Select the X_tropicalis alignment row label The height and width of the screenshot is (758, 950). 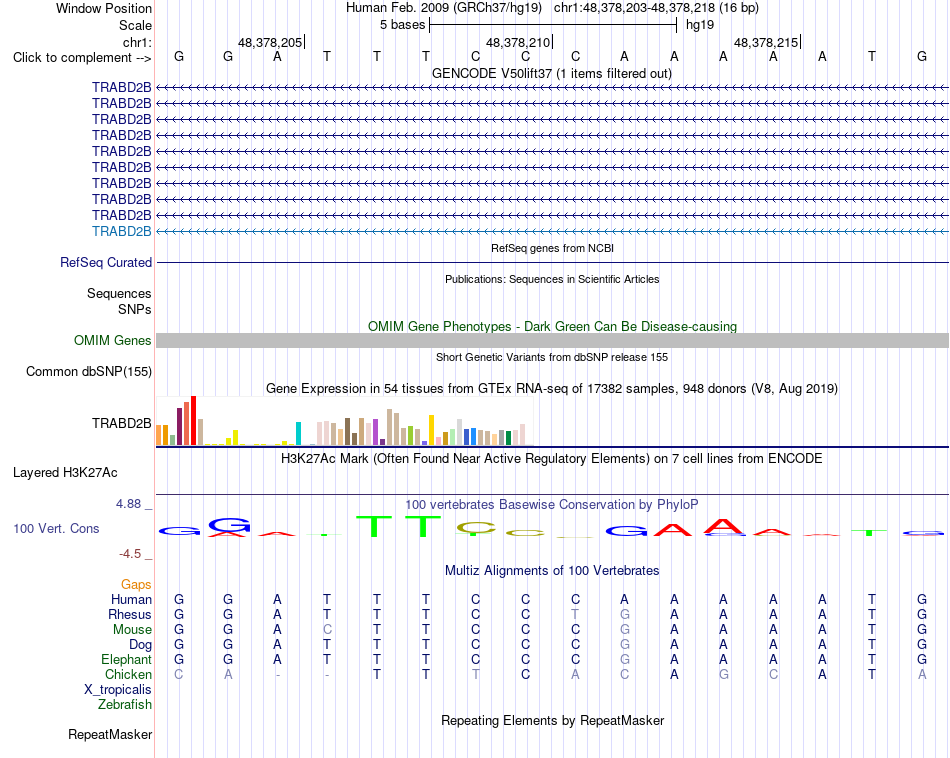click(x=118, y=690)
